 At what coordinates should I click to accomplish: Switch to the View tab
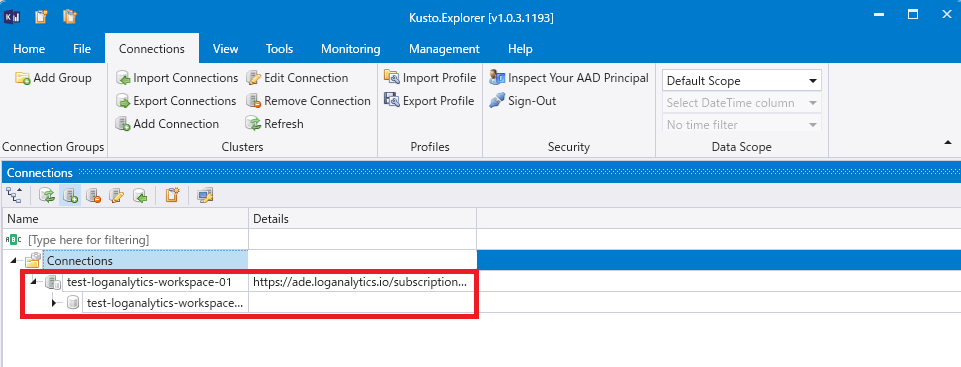(x=226, y=49)
